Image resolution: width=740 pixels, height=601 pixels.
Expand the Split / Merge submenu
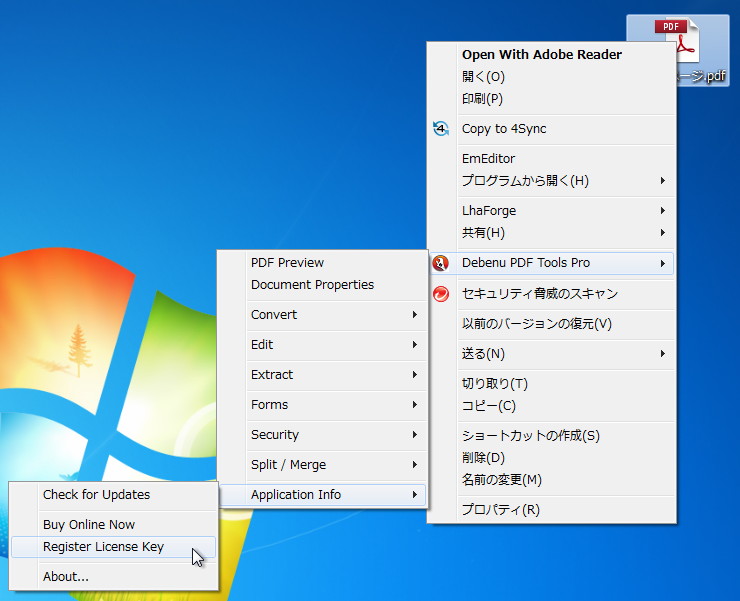point(322,465)
